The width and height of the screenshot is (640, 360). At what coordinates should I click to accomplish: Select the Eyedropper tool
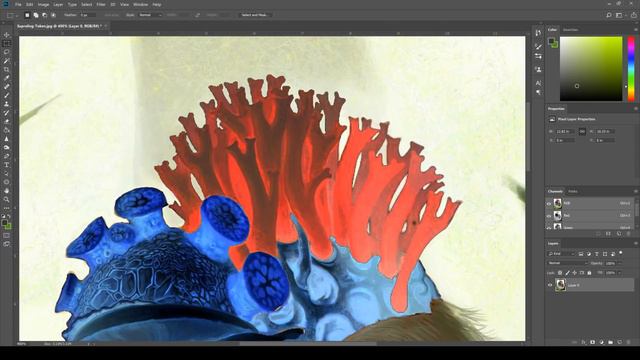7,78
